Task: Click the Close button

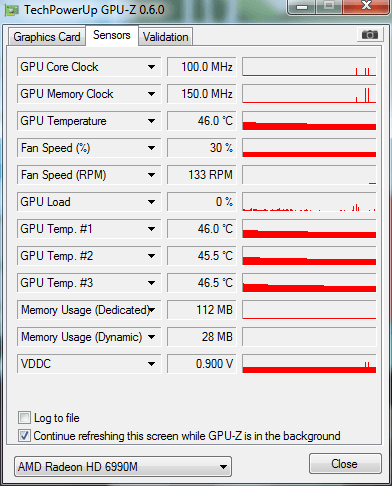Action: (x=345, y=464)
